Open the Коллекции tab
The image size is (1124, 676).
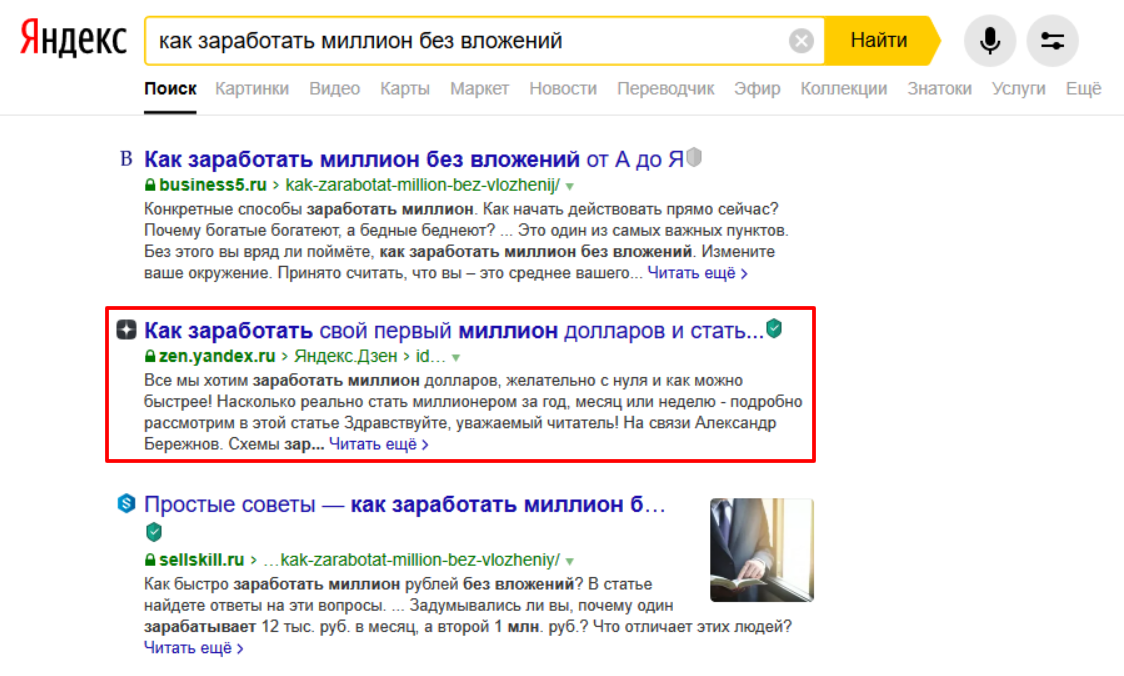coord(844,89)
